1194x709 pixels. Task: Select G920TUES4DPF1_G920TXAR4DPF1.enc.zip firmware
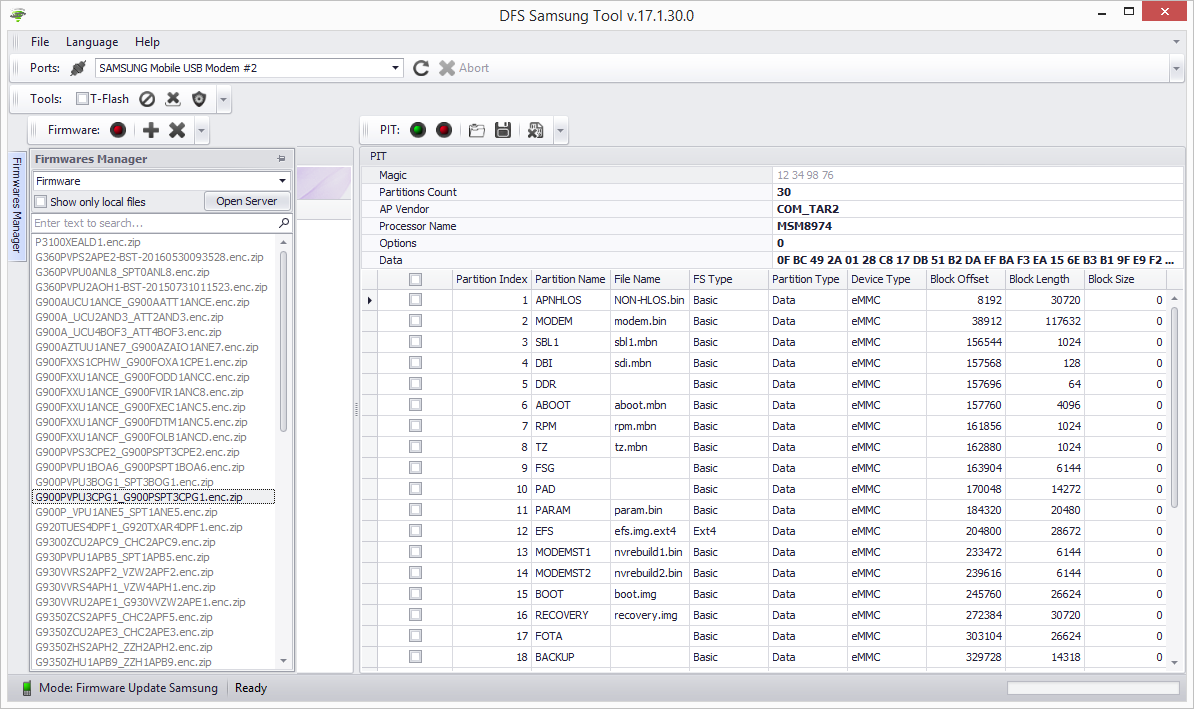(x=139, y=527)
